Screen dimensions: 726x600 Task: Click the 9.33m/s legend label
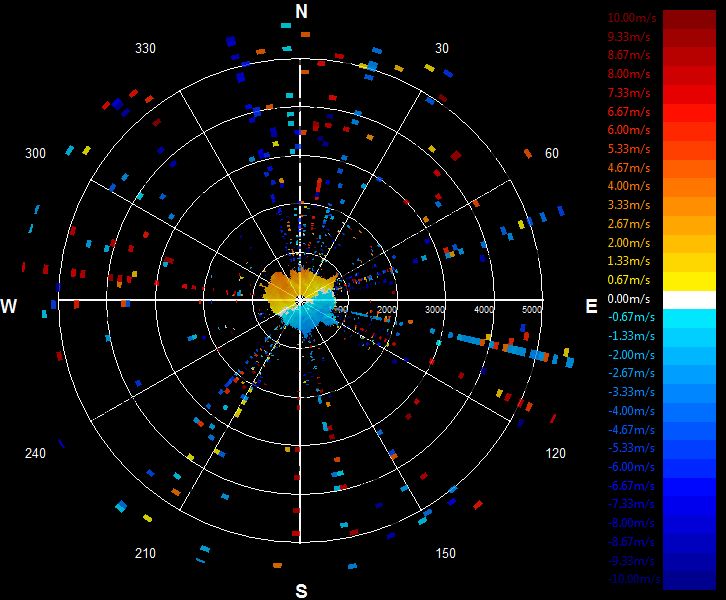(629, 36)
